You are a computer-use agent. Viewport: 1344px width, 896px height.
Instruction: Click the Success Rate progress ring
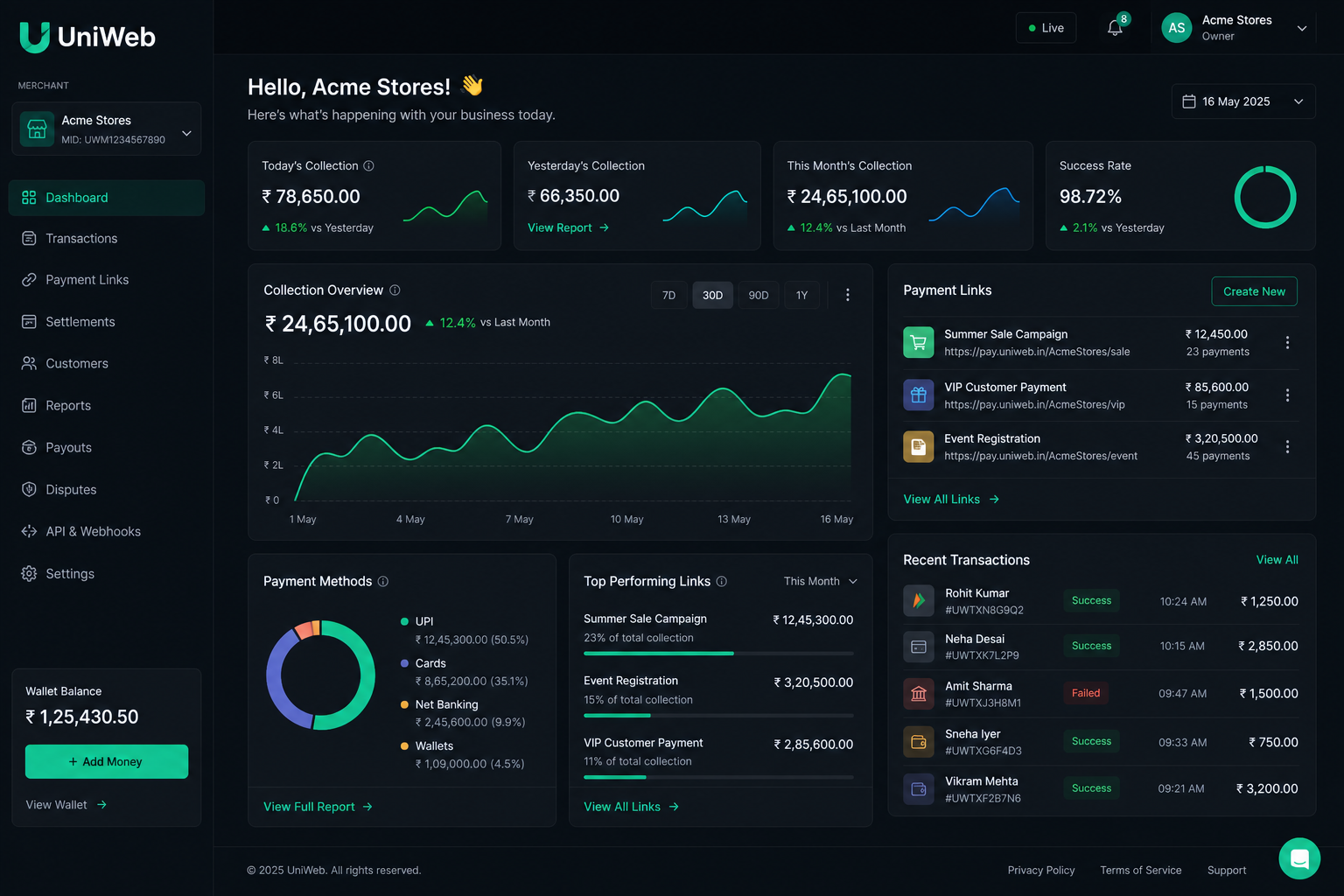click(1264, 197)
